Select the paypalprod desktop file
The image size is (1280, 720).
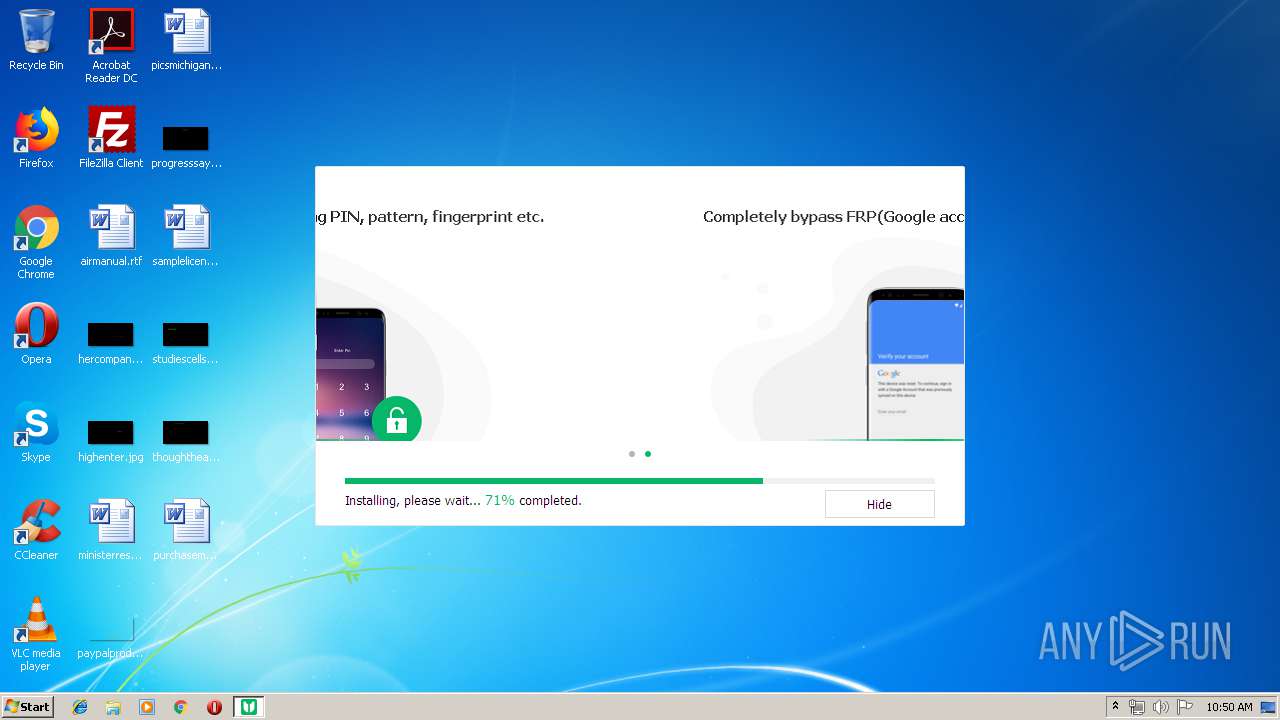pos(111,637)
